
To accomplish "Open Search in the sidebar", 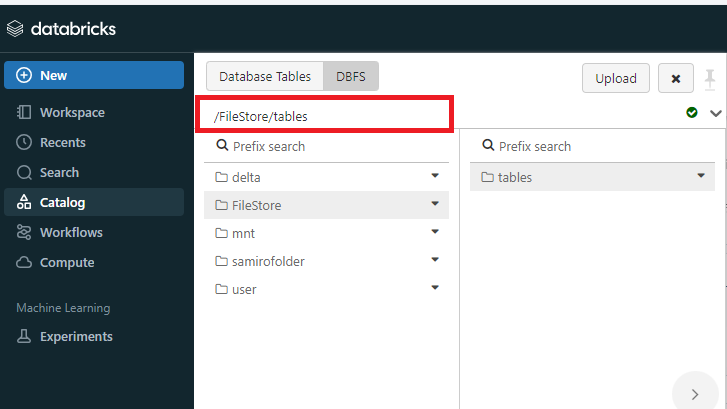I will pos(59,173).
